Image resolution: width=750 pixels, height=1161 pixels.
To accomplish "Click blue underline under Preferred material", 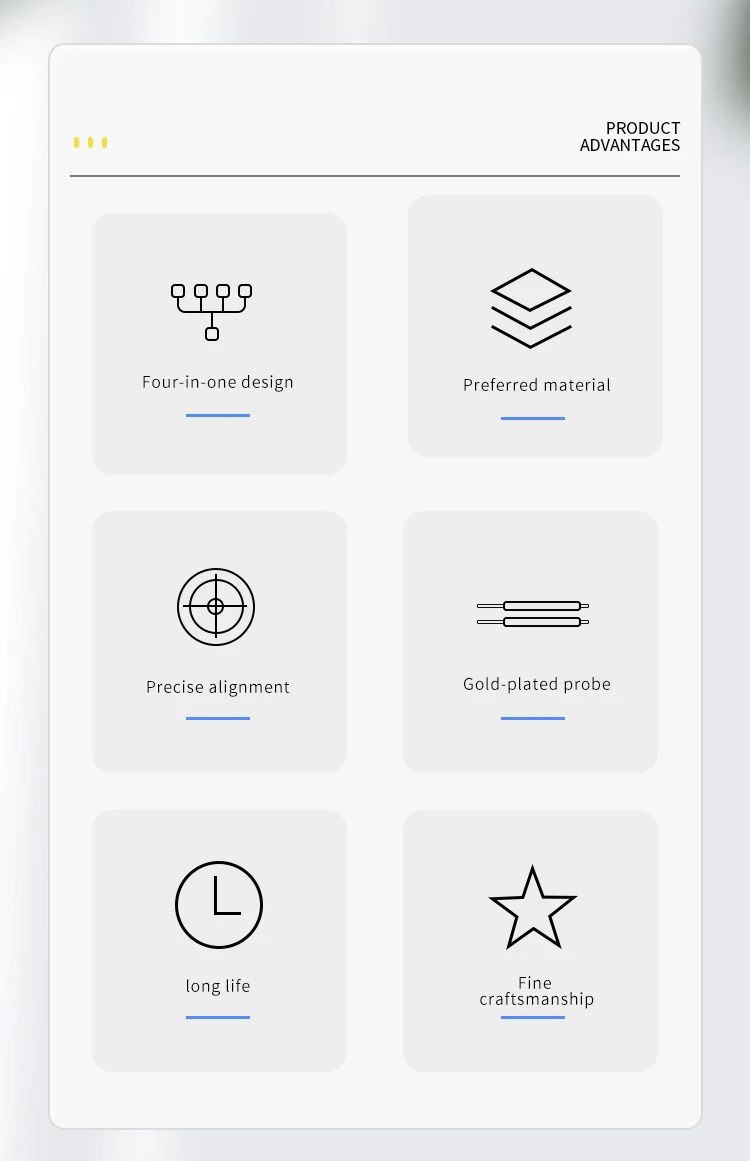I will [533, 418].
